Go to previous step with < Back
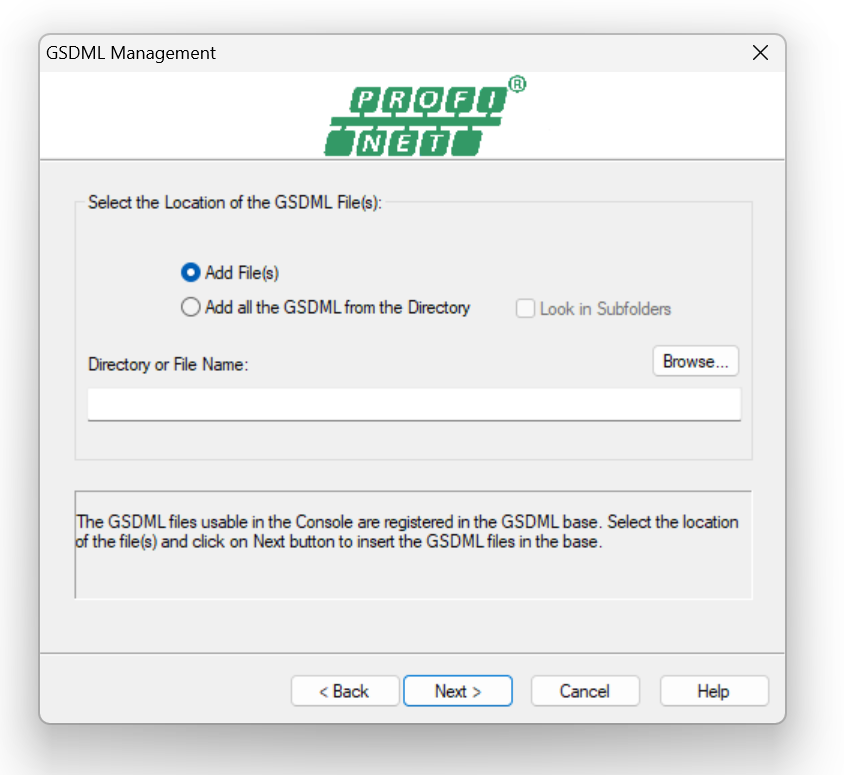844x775 pixels. pos(345,691)
